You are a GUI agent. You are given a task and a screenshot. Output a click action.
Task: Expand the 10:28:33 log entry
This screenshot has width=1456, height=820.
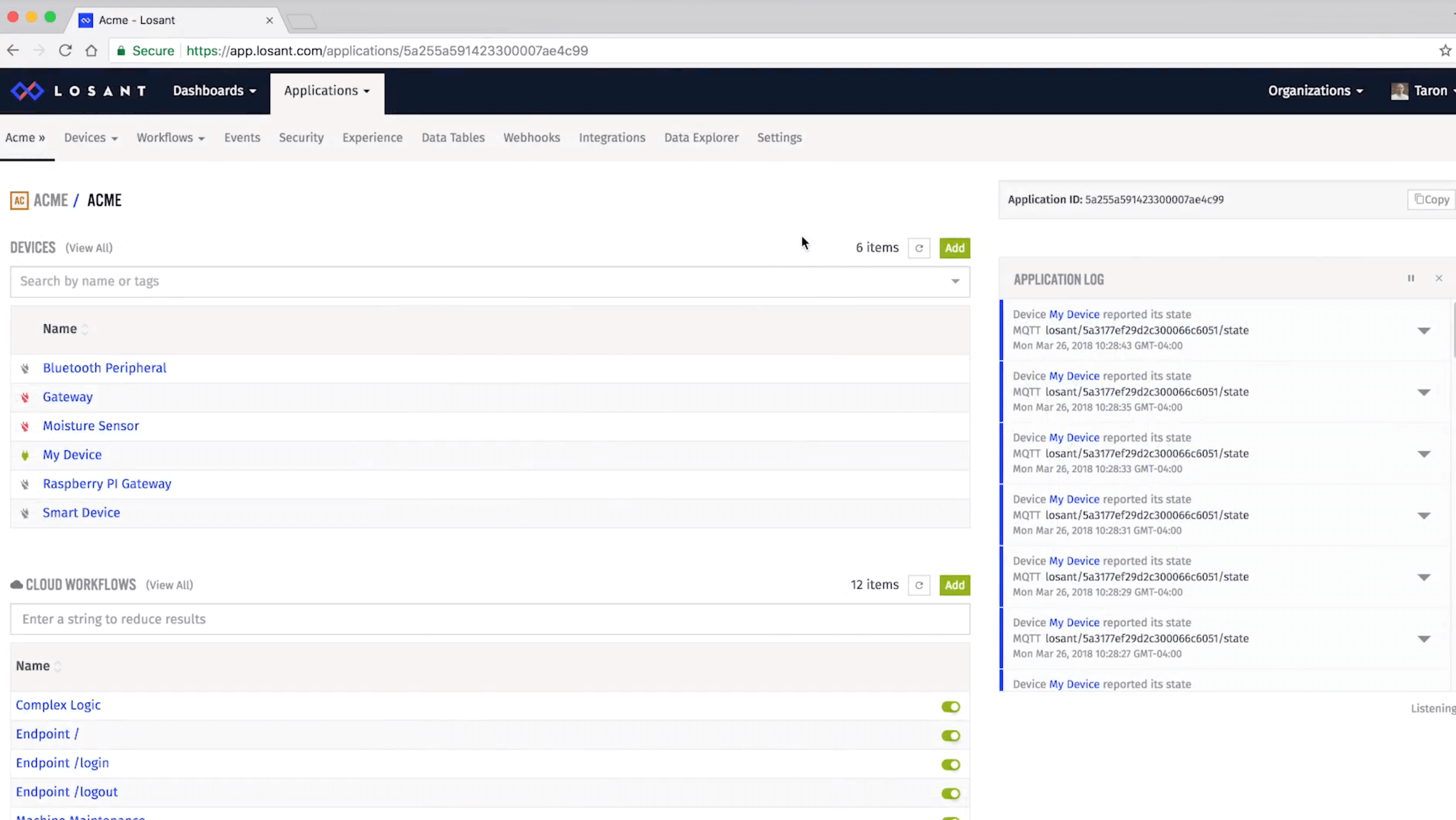pos(1424,454)
